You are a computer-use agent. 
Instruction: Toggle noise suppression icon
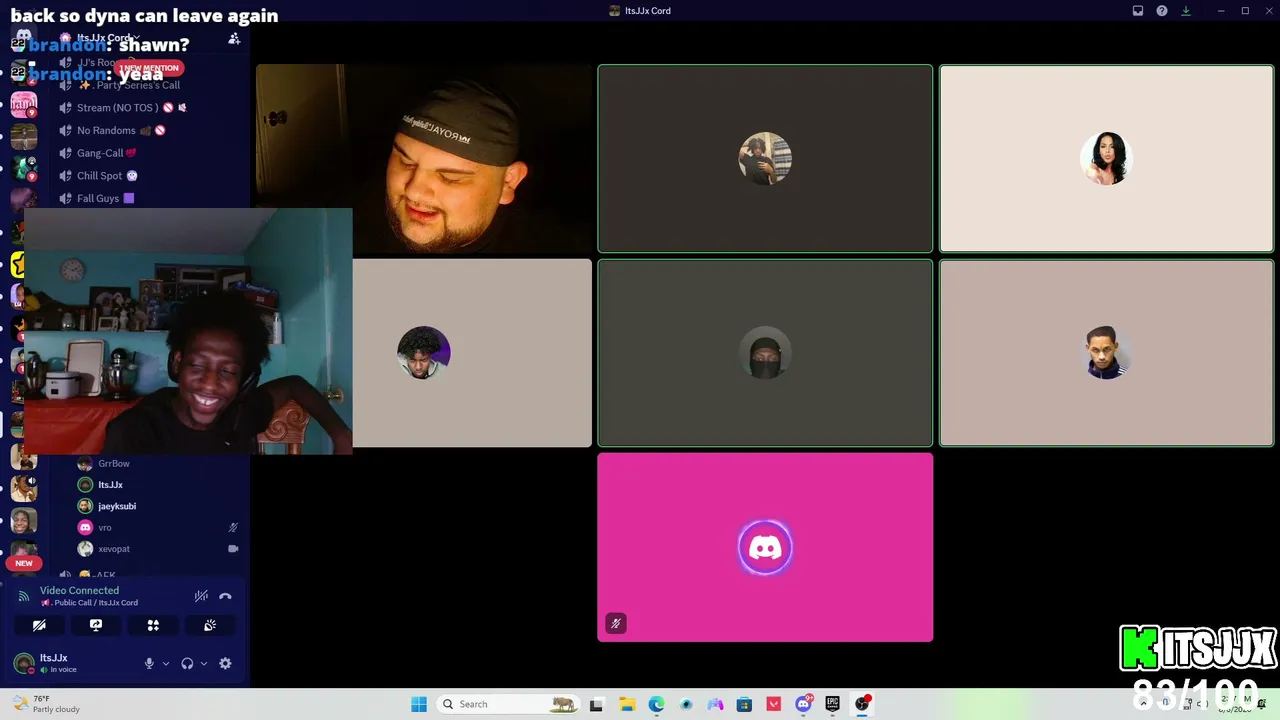(x=201, y=596)
